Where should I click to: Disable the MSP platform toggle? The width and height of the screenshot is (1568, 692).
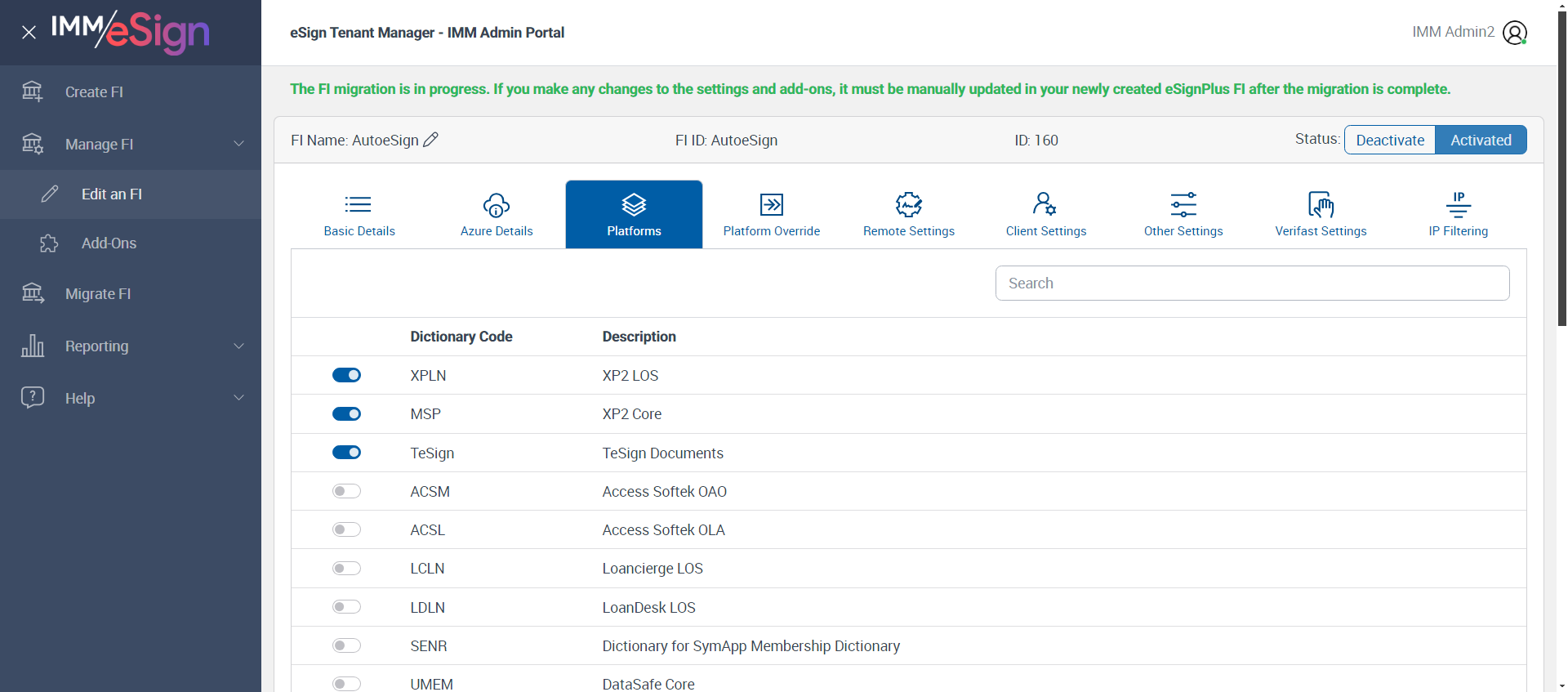point(346,413)
